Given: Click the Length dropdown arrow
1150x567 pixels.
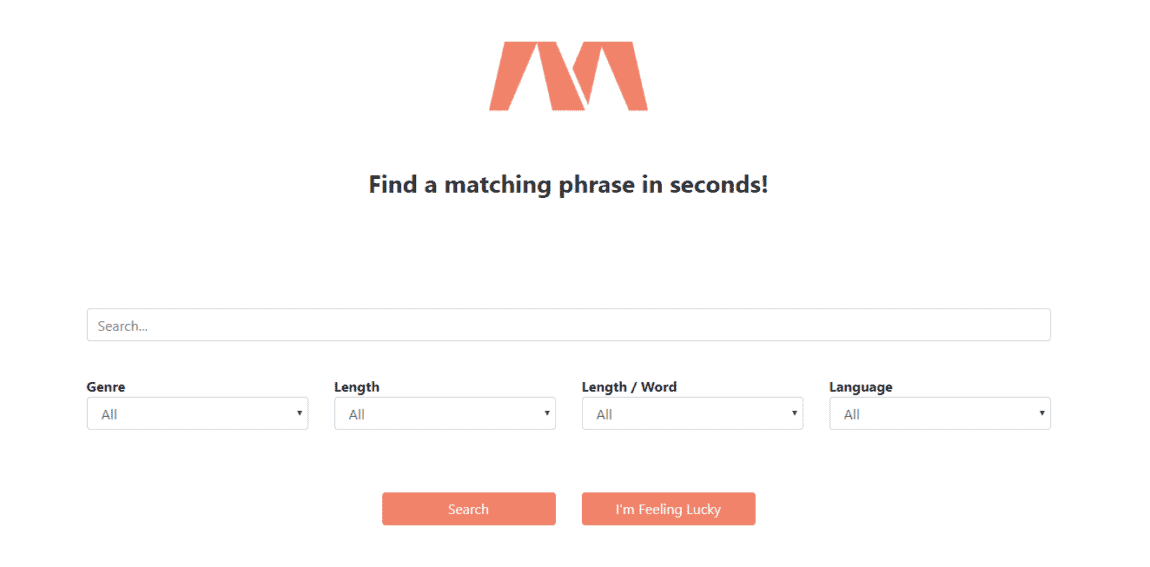Looking at the screenshot, I should click(x=547, y=413).
